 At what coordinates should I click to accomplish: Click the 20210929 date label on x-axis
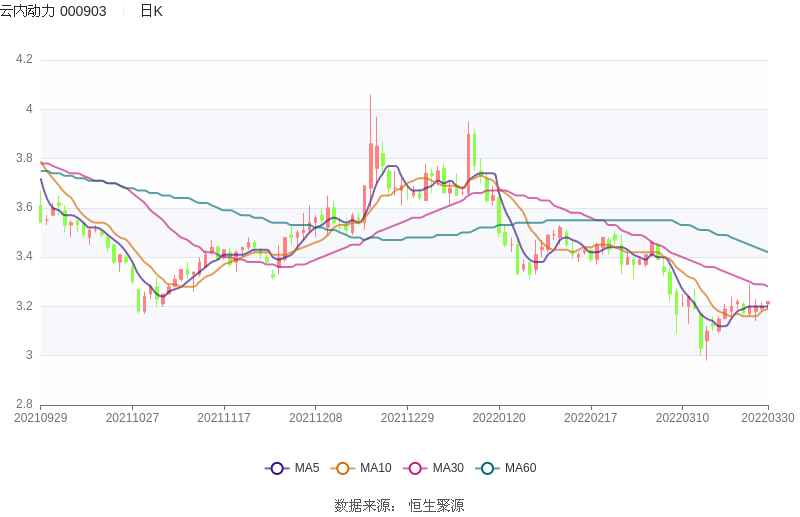point(41,418)
